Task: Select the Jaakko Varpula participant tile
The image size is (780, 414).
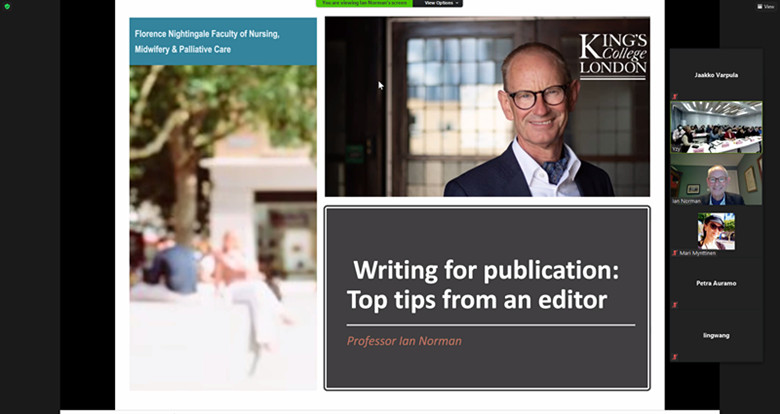Action: [716, 75]
